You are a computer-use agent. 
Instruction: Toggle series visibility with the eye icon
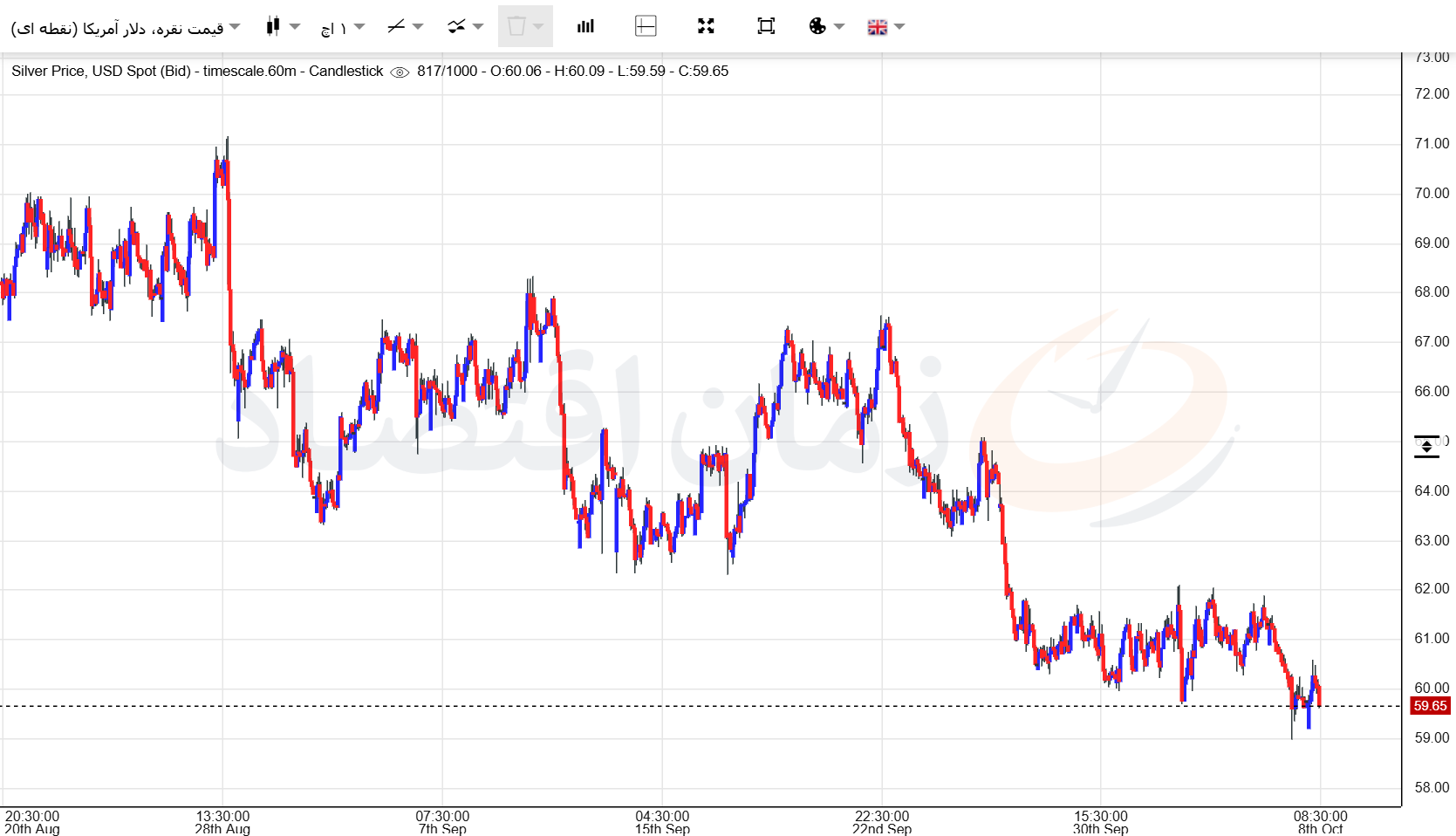click(x=400, y=72)
